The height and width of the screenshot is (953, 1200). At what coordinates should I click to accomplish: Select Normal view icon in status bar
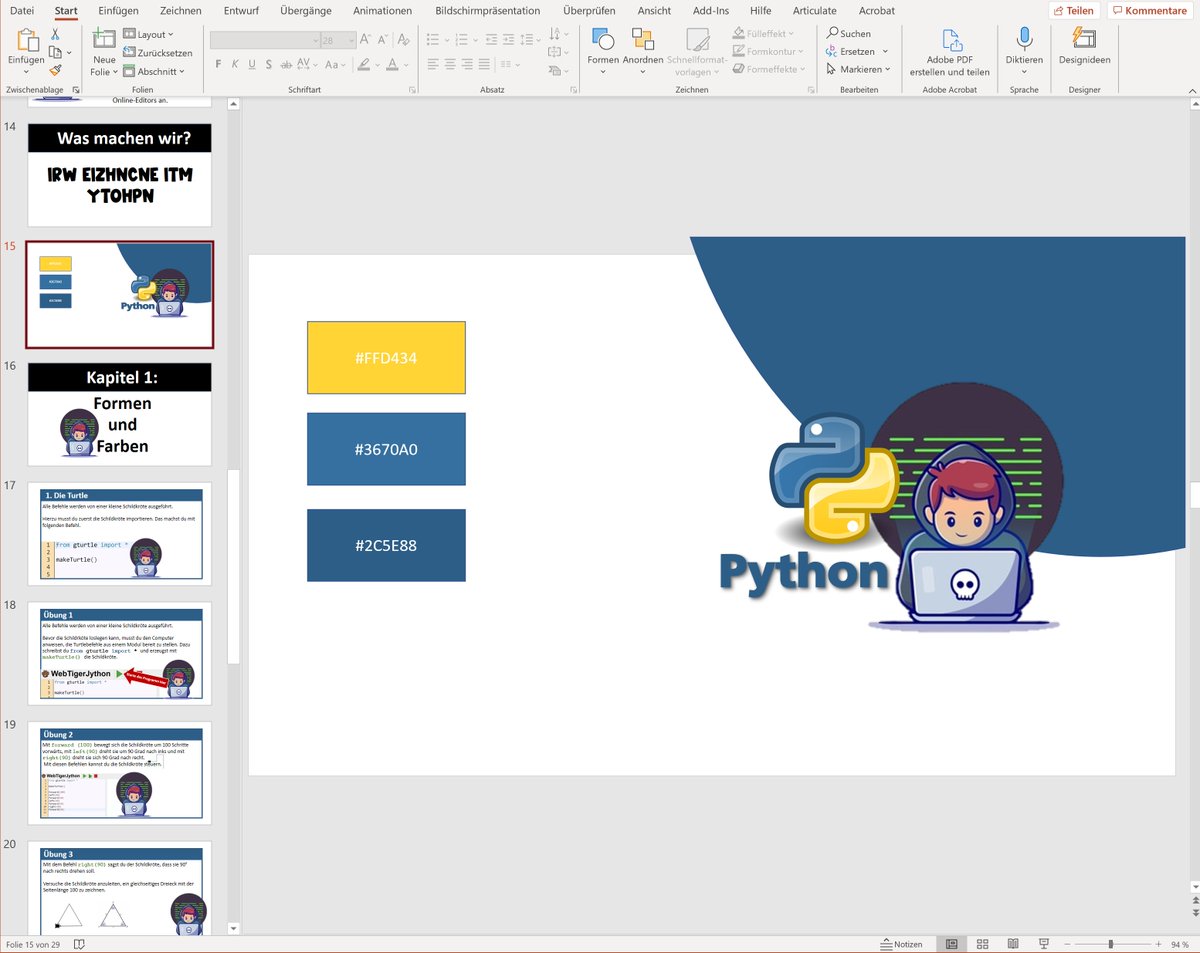tap(951, 944)
